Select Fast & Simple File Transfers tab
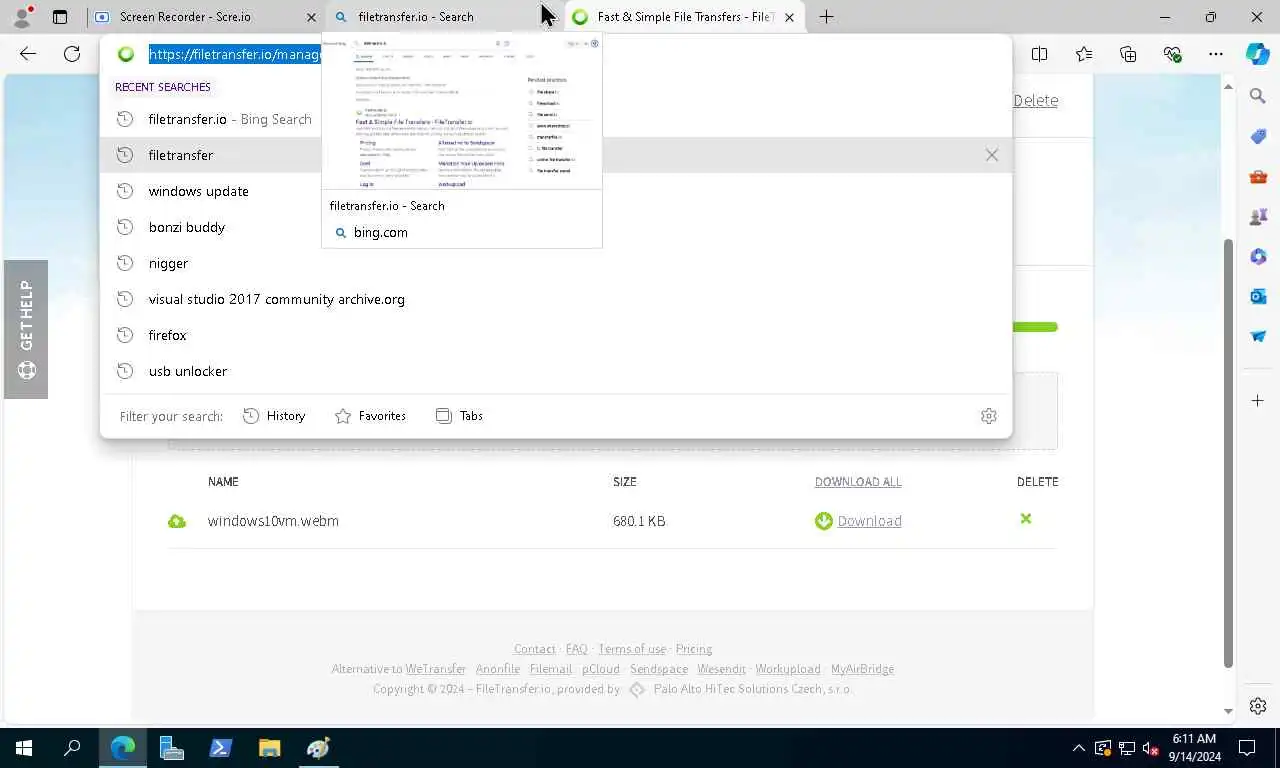Viewport: 1280px width, 768px height. tap(684, 17)
